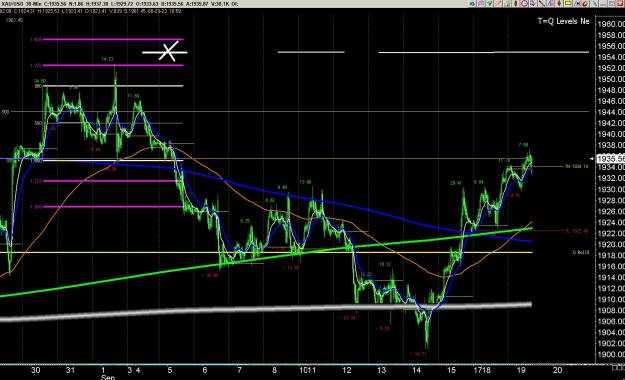
Task: Select the top magenta 1.618 Fibonacci line
Action: (113, 39)
